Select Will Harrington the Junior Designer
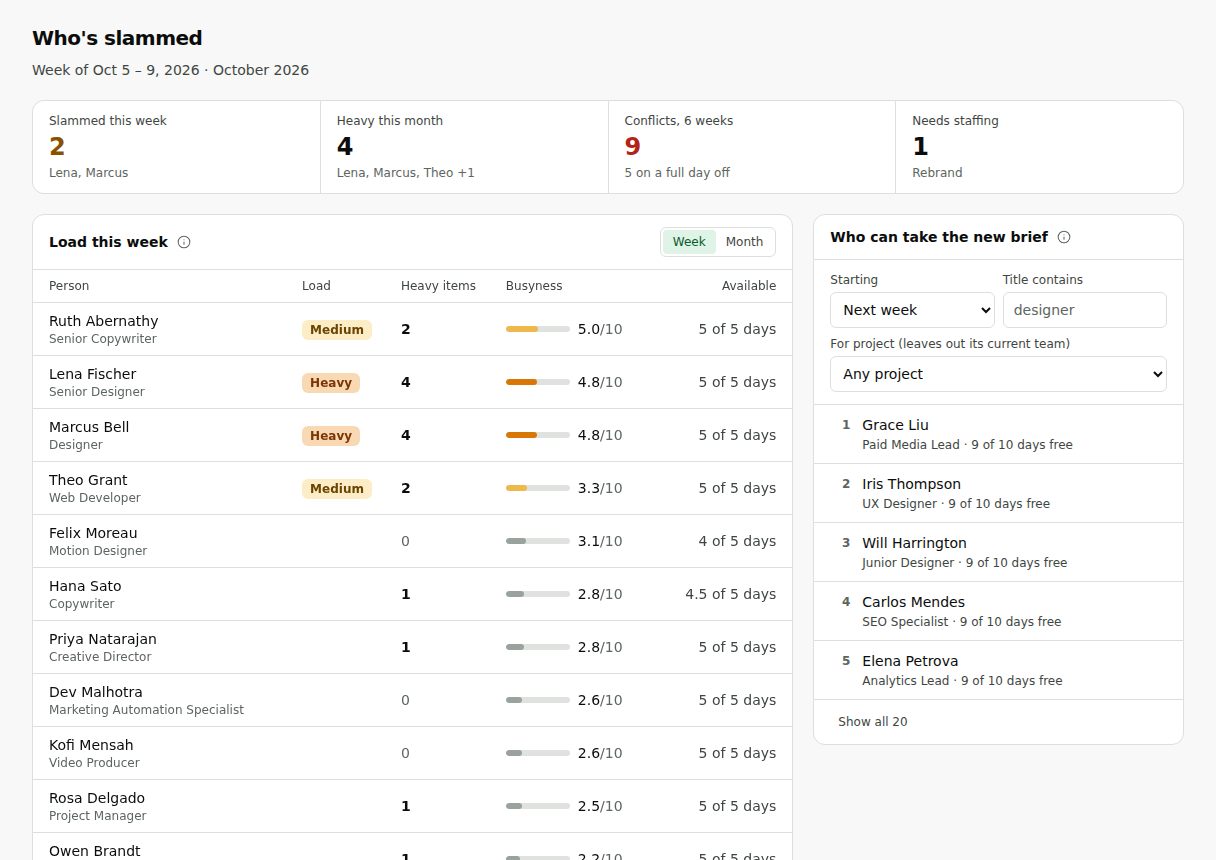 click(x=998, y=552)
